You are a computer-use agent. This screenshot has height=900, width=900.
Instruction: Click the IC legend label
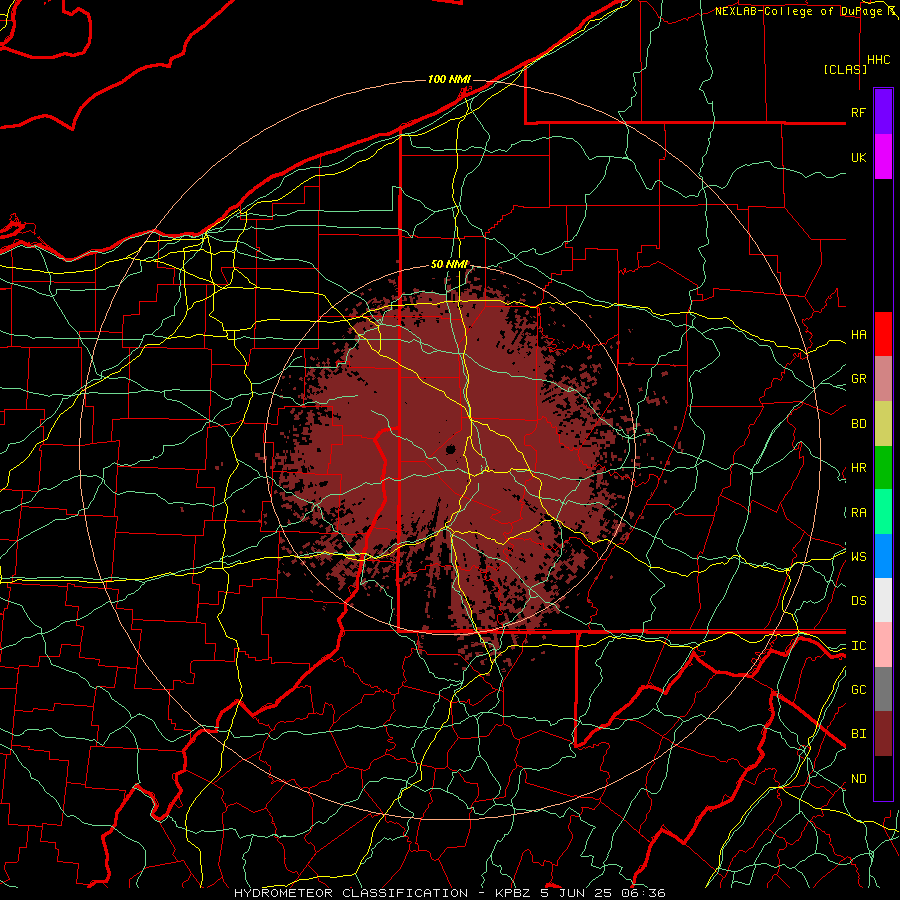(x=858, y=646)
